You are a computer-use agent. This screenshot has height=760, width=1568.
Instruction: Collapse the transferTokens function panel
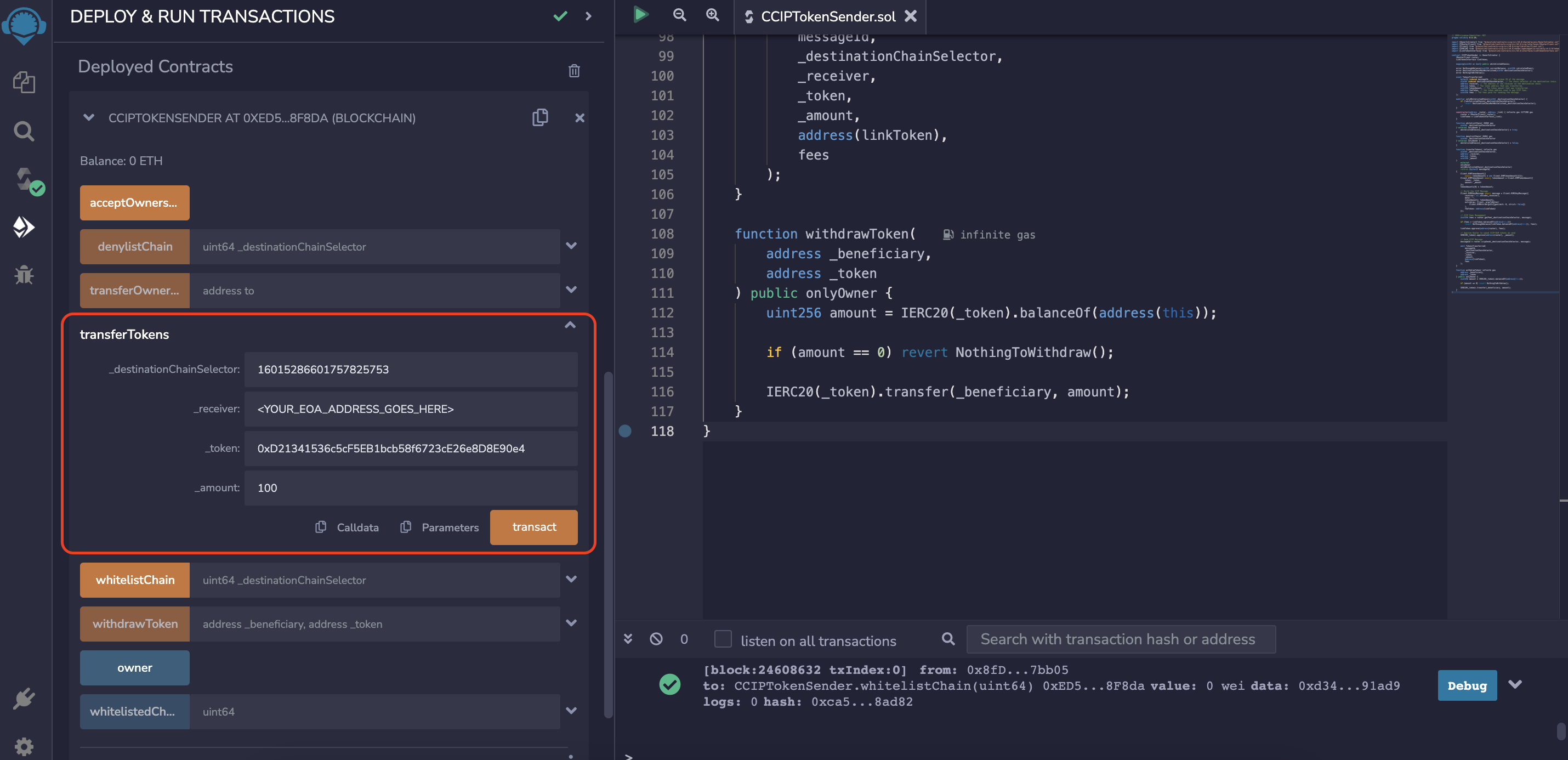coord(570,325)
